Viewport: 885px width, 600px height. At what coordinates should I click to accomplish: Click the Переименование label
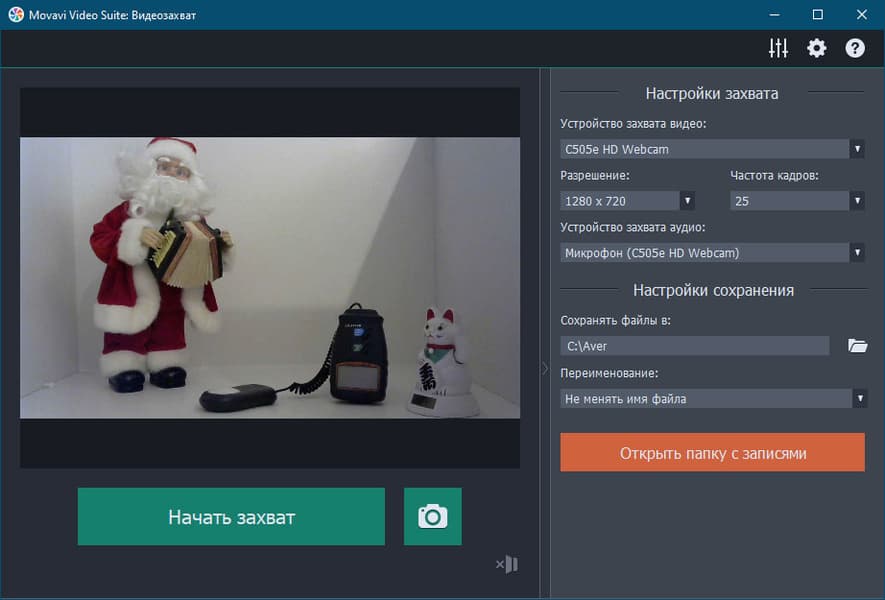click(x=609, y=373)
